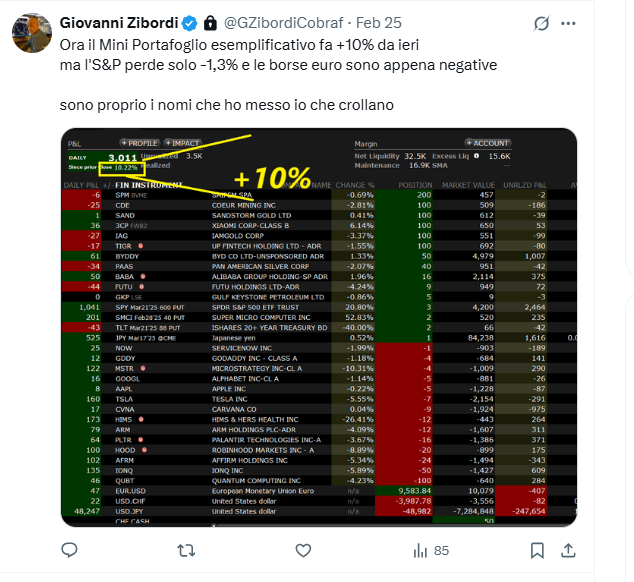Screen dimensions: 634x582
Task: Open the Giovanni Zibordi display name link
Action: click(x=116, y=22)
